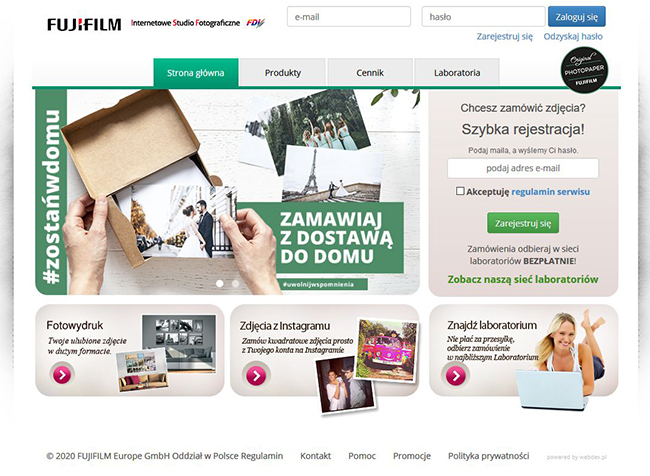Image resolution: width=650 pixels, height=476 pixels.
Task: Open the Odzyskaj hasło link
Action: 573,36
